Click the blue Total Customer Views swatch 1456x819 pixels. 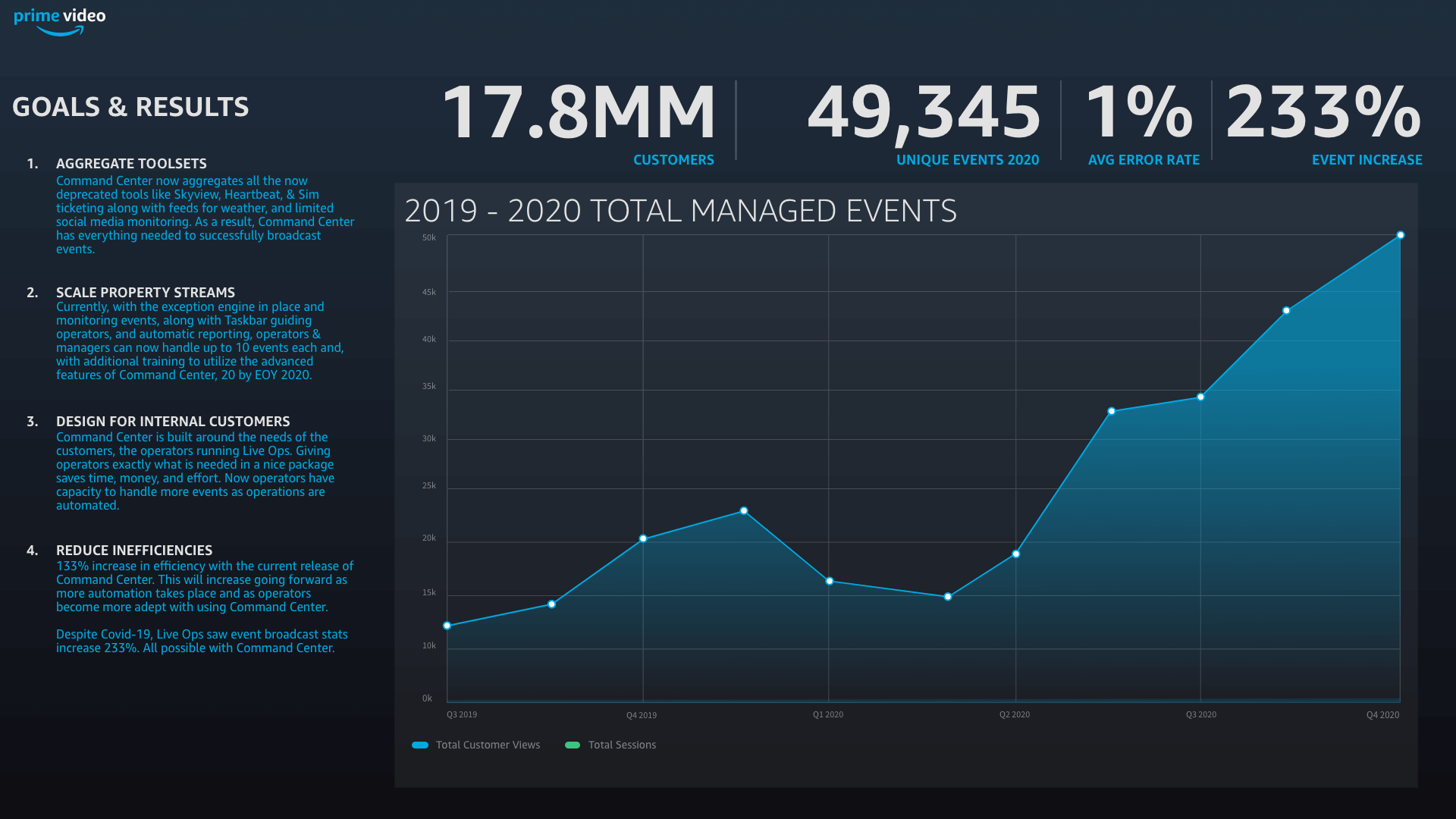coord(420,745)
